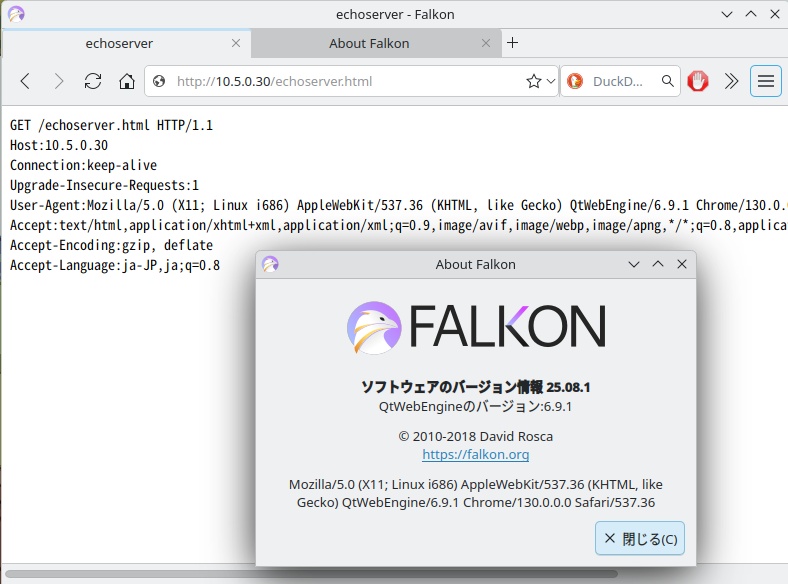788x584 pixels.
Task: Maximize the main Falkon window
Action: tap(751, 14)
